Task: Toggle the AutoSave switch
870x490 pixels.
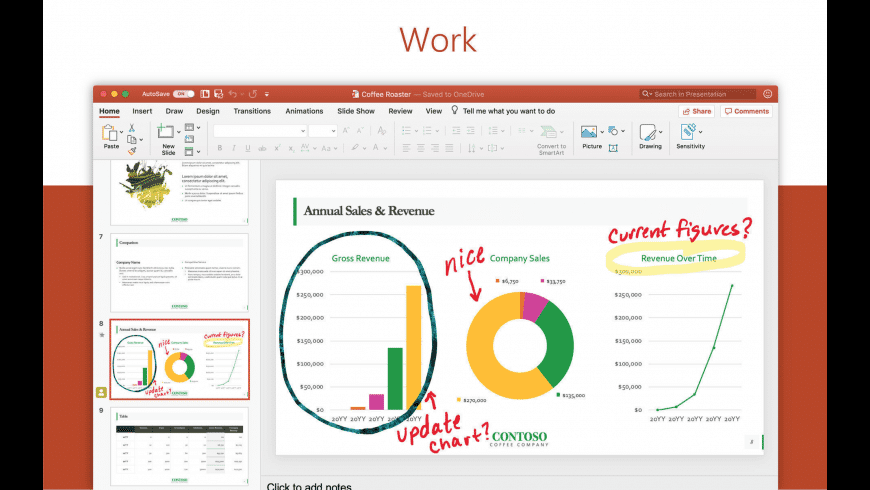Action: [x=183, y=94]
